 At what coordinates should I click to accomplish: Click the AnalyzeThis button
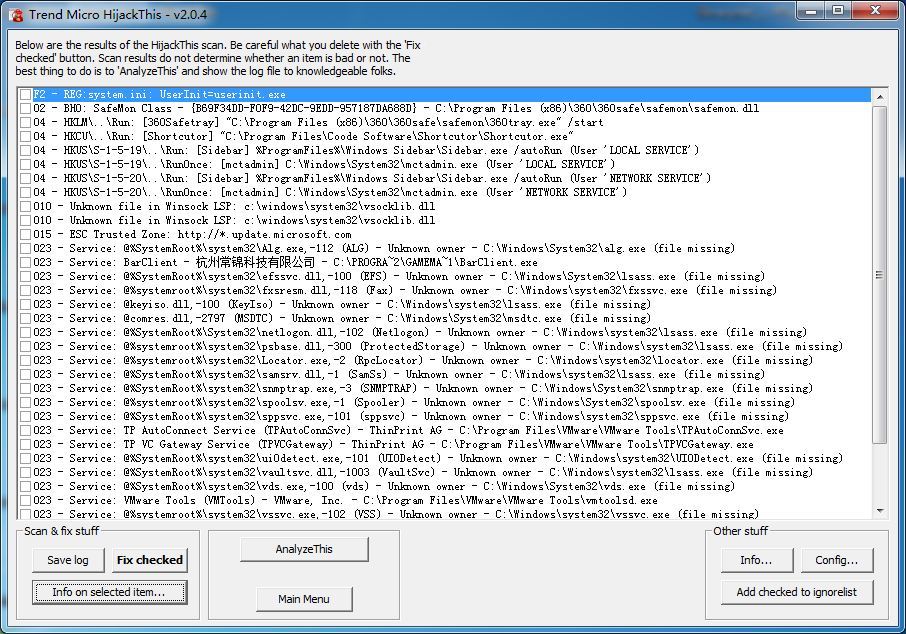pos(304,549)
